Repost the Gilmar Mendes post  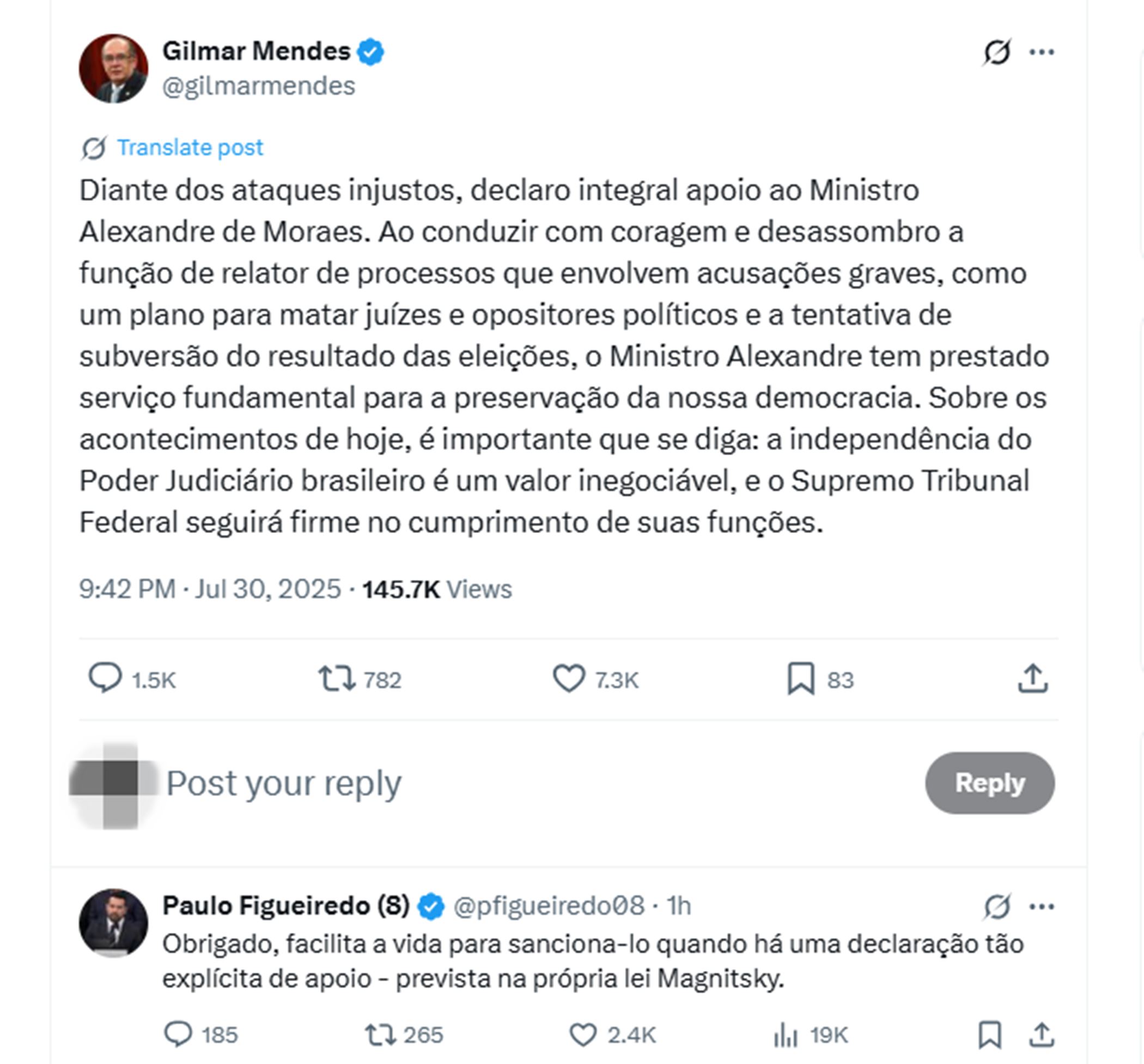point(337,678)
